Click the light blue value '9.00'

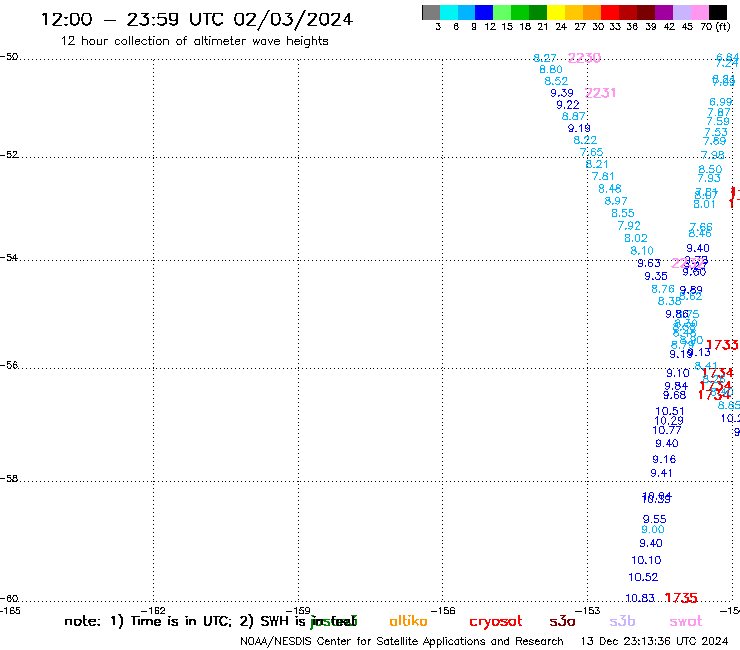pos(653,530)
